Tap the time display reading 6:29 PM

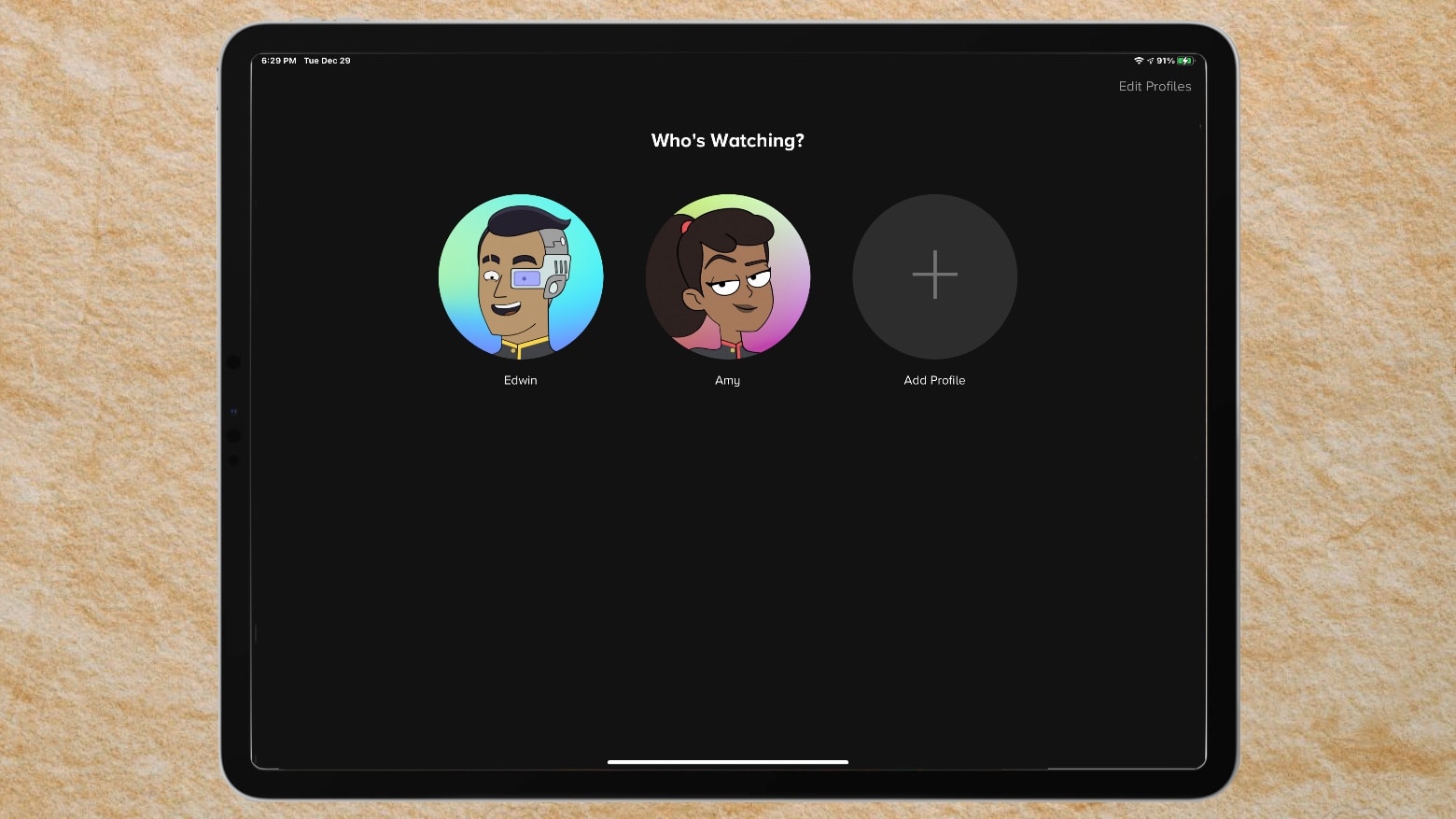[278, 61]
